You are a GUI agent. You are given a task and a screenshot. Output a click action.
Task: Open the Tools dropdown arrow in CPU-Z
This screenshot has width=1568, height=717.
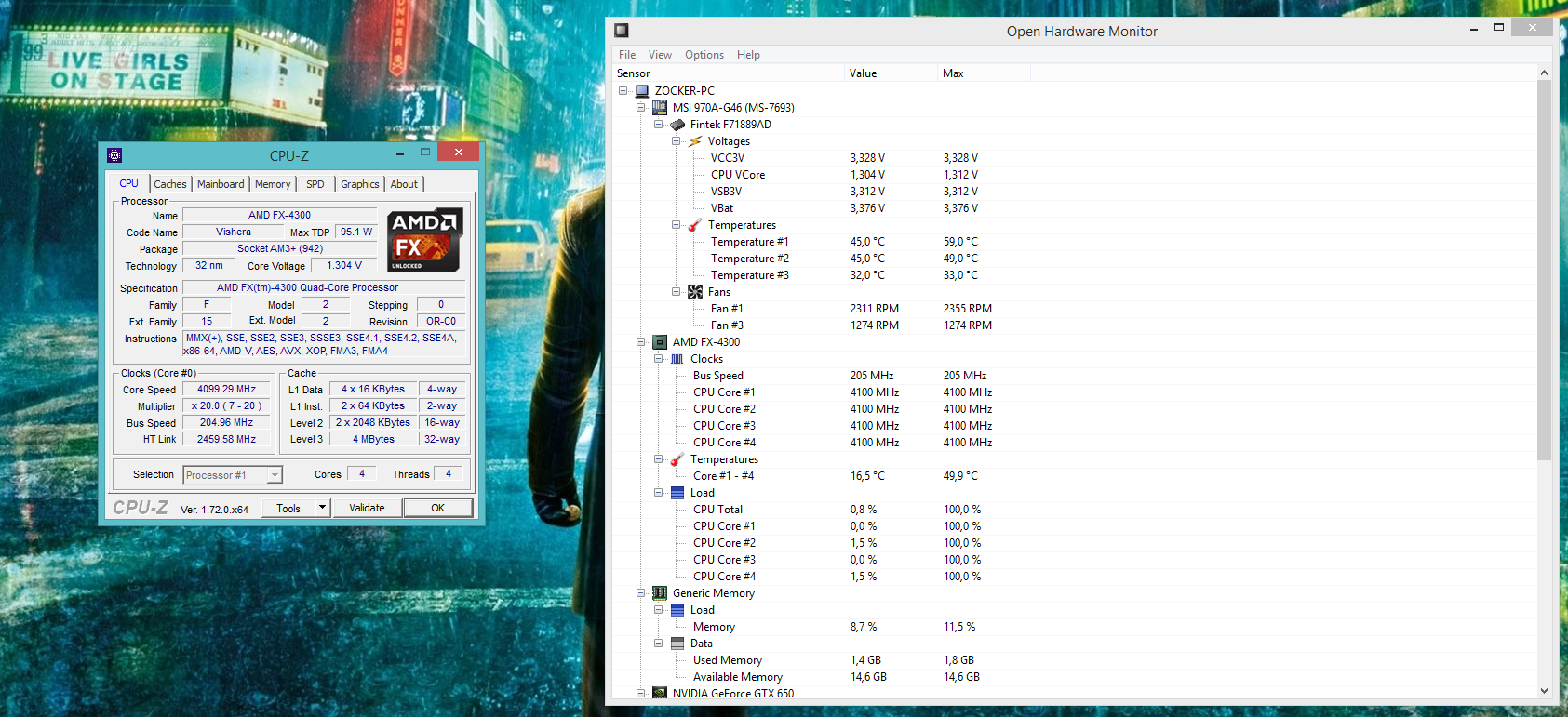[x=323, y=508]
